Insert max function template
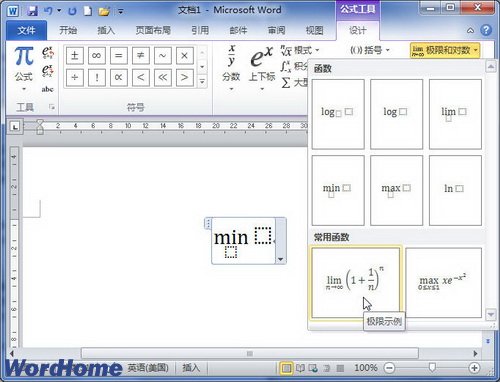This screenshot has width=500, height=382. click(397, 190)
